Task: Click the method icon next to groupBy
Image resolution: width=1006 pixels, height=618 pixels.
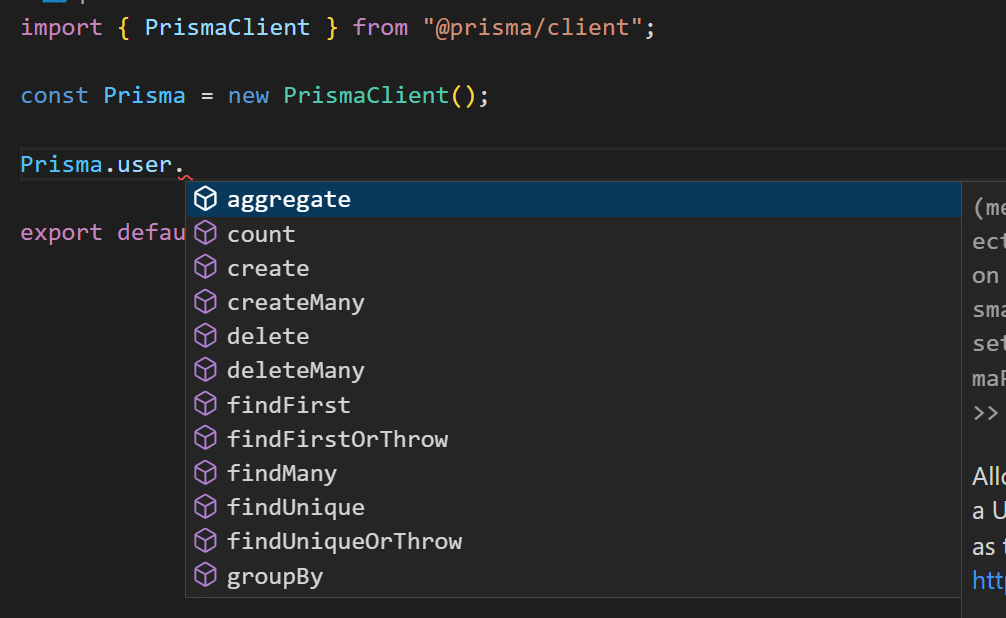Action: tap(205, 575)
